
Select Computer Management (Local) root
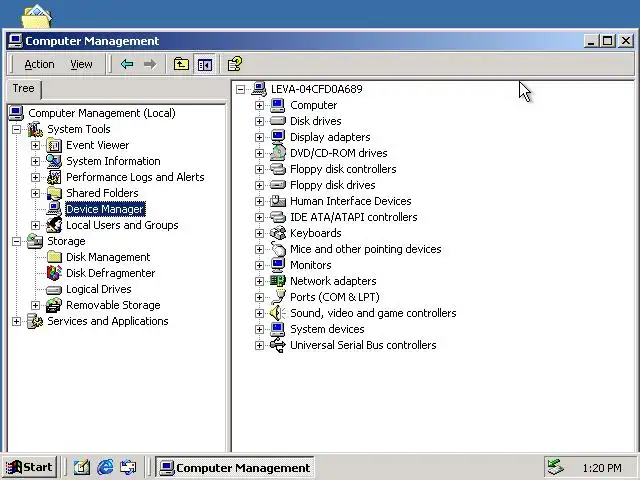(102, 113)
